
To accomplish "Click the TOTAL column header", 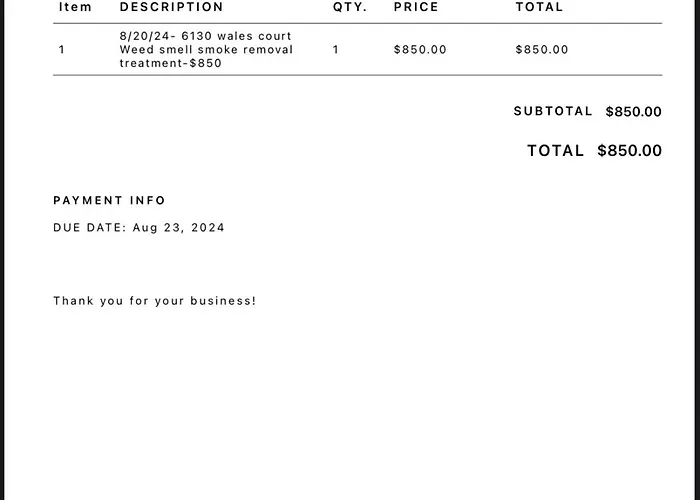I will [539, 7].
